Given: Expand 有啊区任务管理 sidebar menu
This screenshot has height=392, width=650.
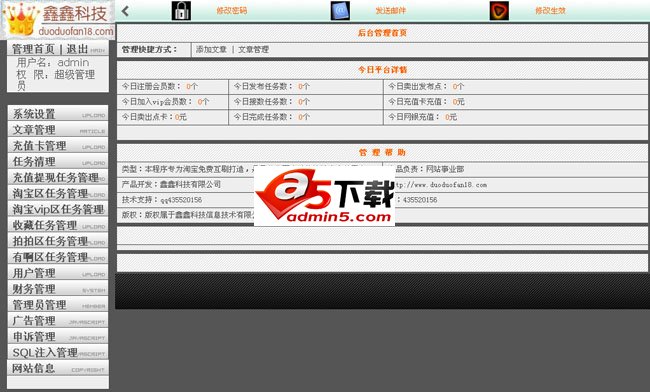Looking at the screenshot, I should point(58,256).
